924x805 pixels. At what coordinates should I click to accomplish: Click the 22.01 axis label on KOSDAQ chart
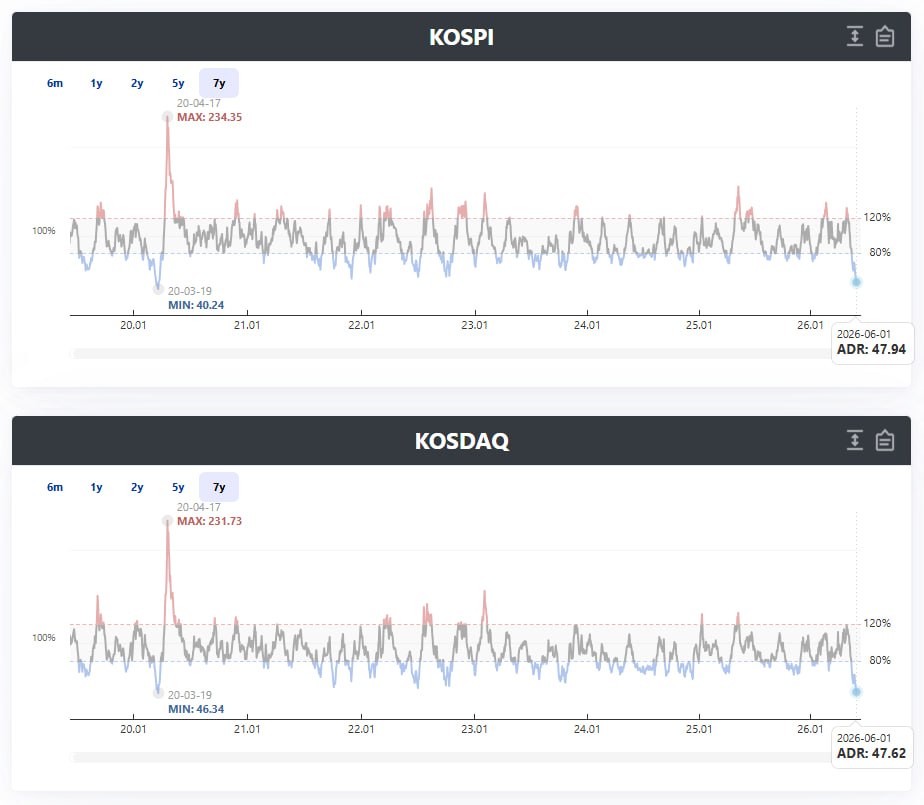click(x=361, y=729)
